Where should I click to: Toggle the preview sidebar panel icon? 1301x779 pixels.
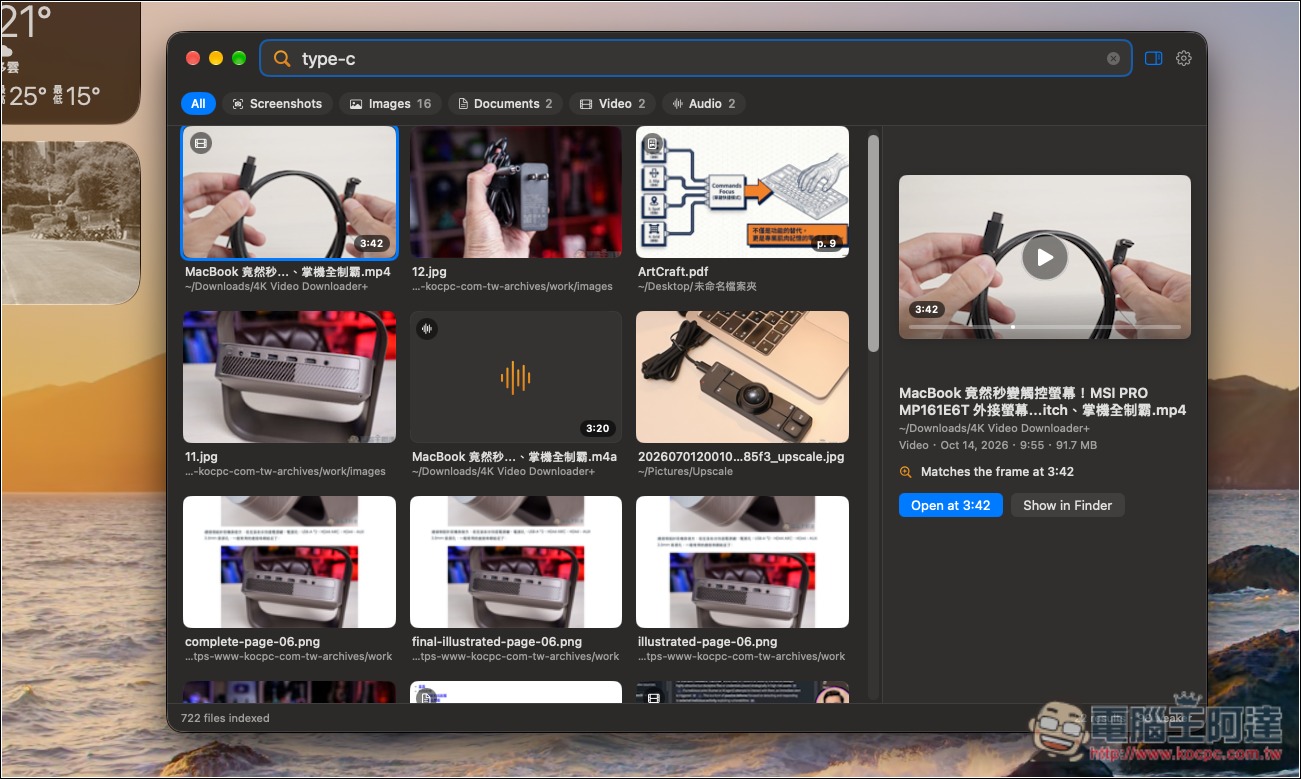pos(1153,59)
